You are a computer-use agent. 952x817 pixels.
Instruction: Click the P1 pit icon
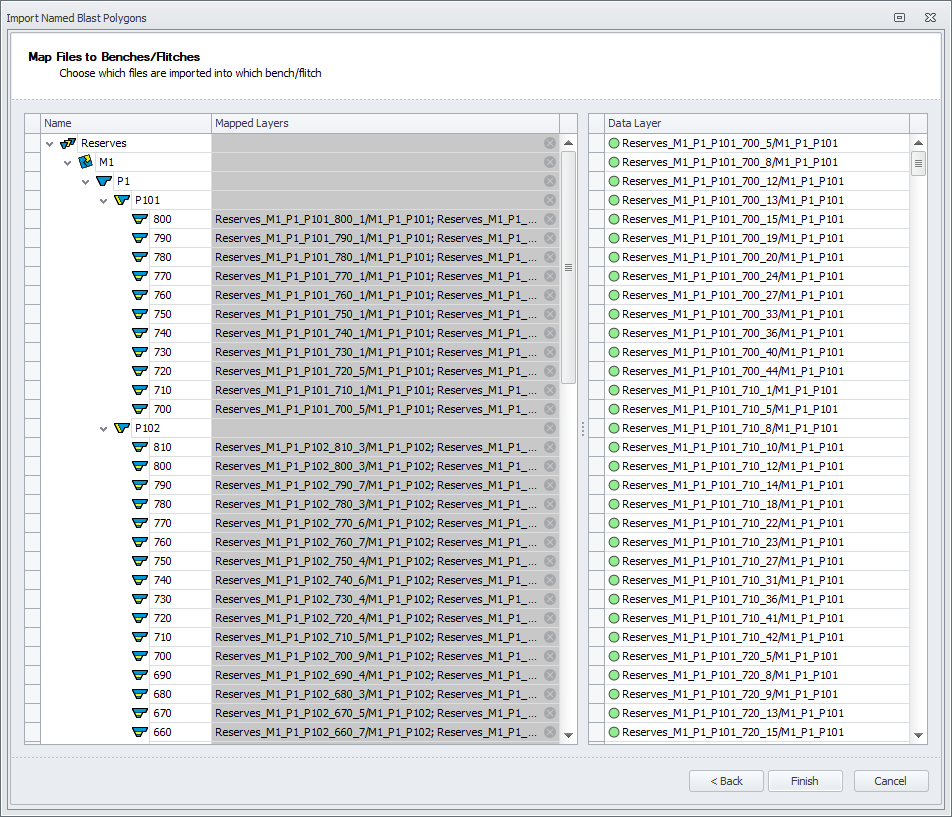[x=104, y=181]
